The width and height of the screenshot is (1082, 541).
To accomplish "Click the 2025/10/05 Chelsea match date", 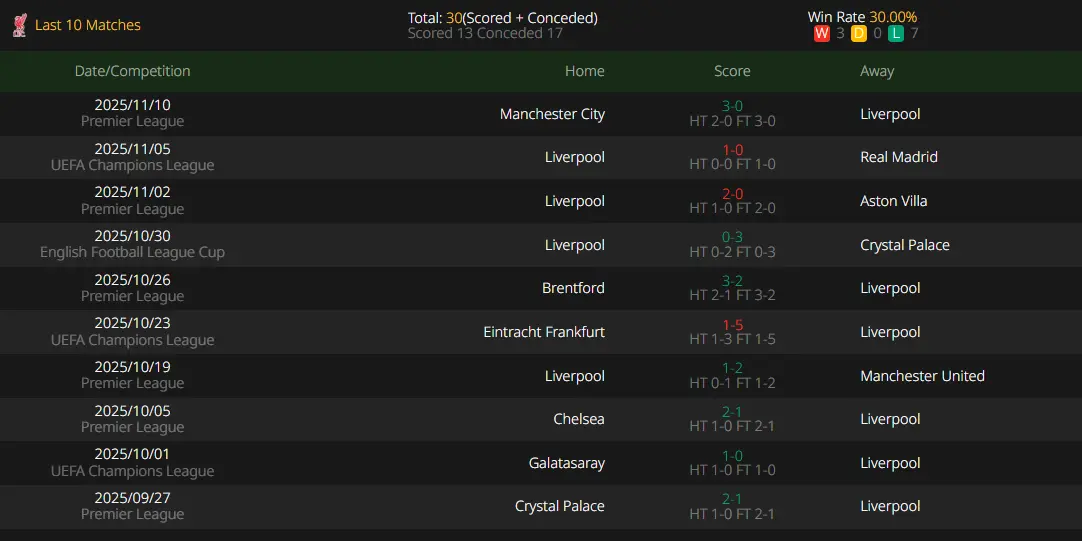I will pyautogui.click(x=132, y=411).
